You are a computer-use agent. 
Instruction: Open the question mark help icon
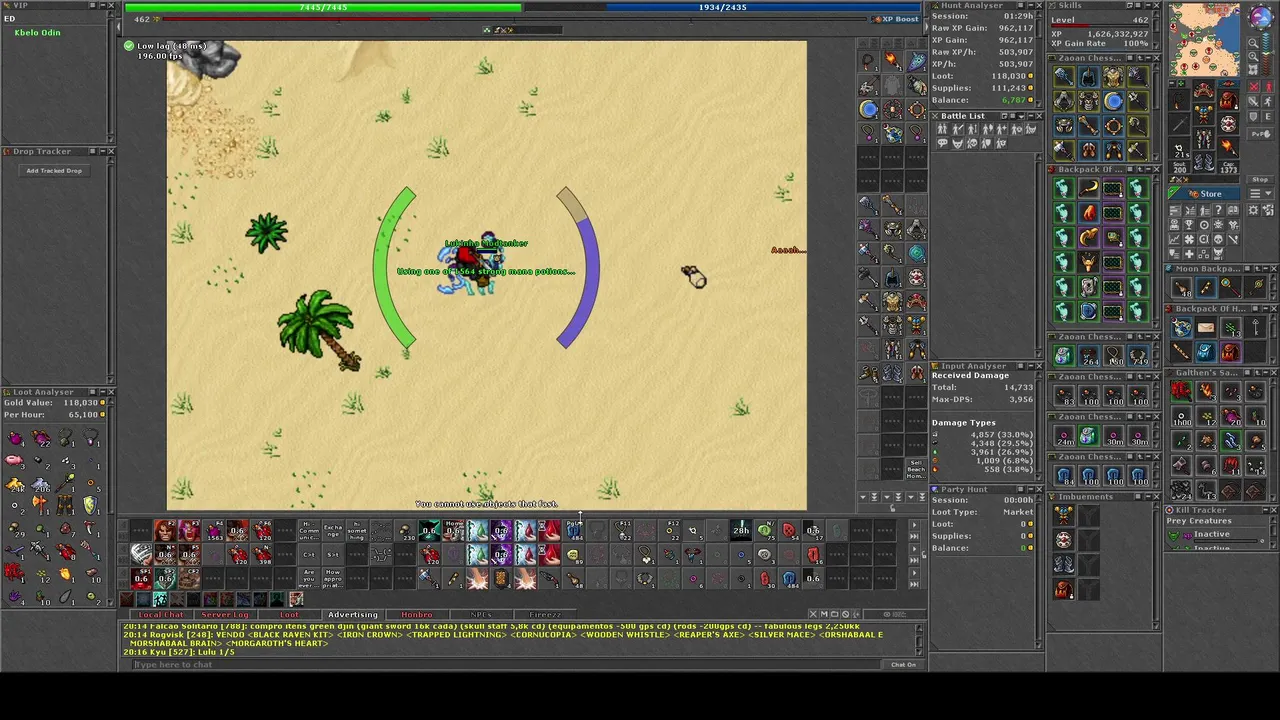[1218, 210]
